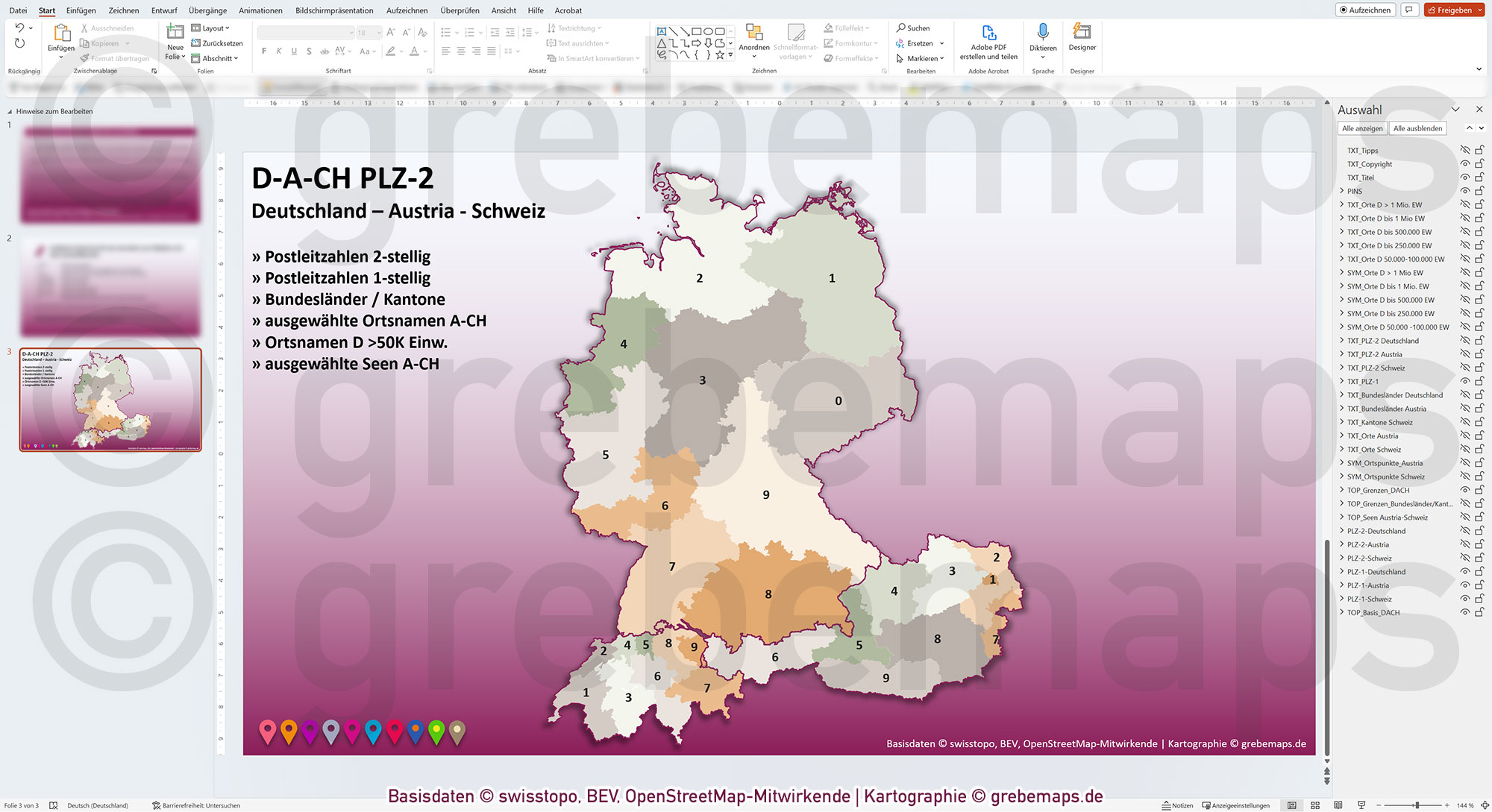Lock the TXT_Titel layer
1492x812 pixels.
1479,177
